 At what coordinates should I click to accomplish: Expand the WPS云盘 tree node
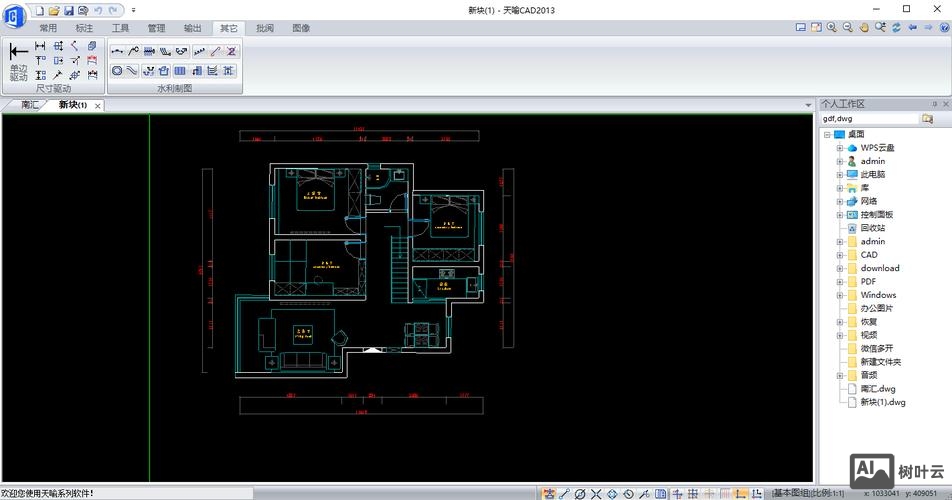(840, 148)
